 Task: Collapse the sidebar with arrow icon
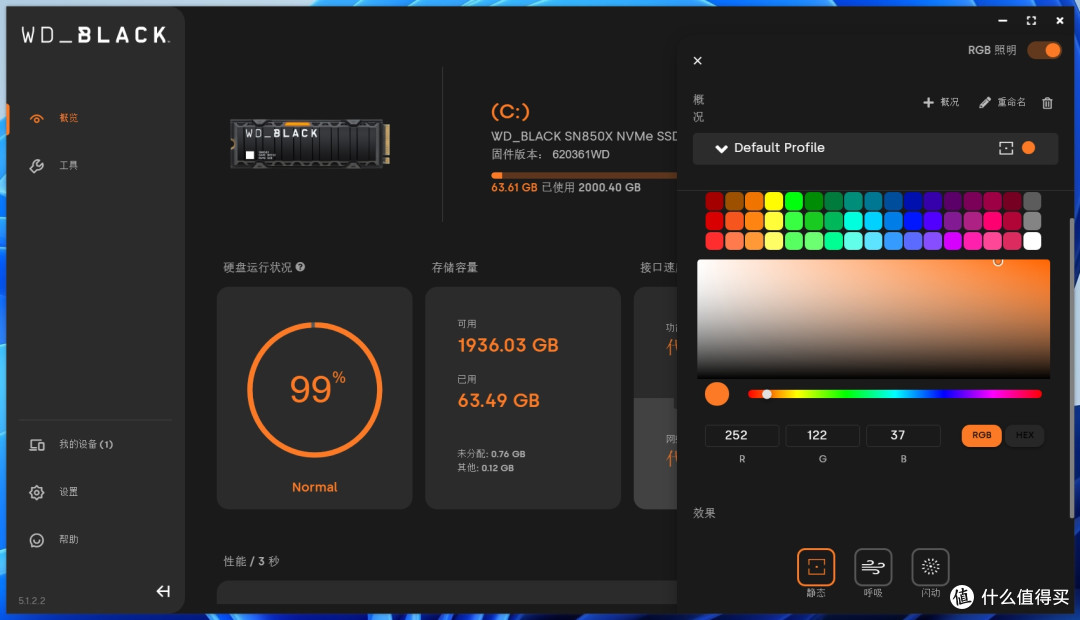pyautogui.click(x=163, y=591)
